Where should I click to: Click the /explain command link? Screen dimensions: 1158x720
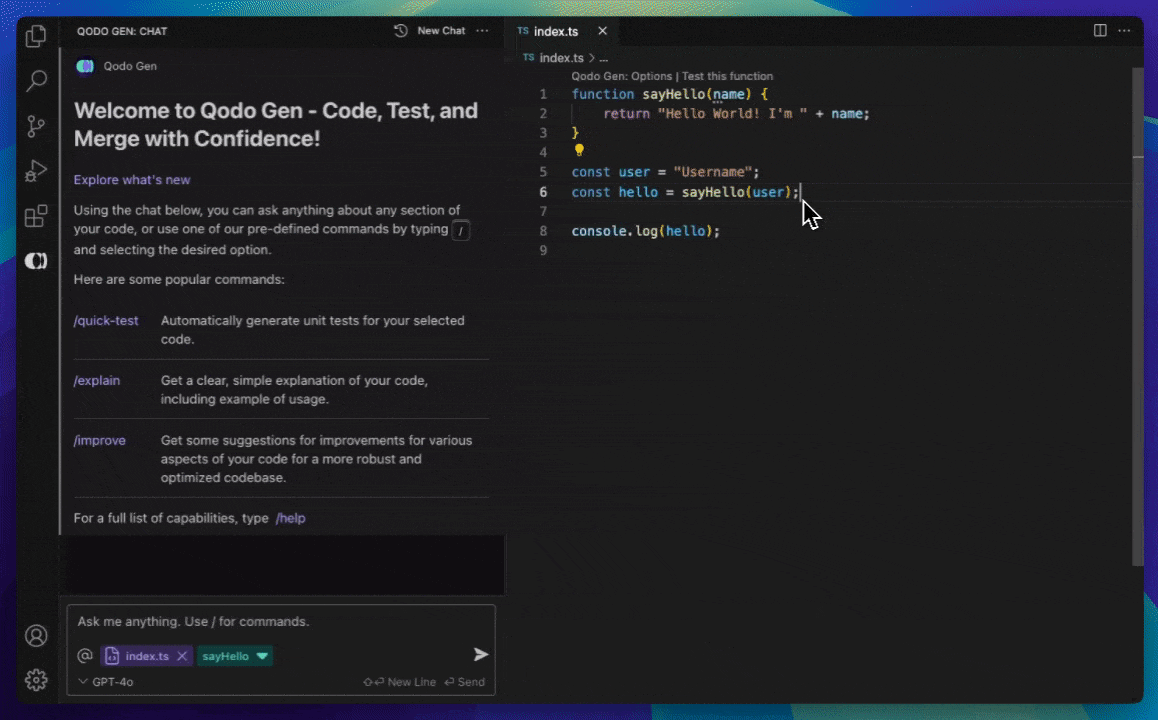point(96,380)
